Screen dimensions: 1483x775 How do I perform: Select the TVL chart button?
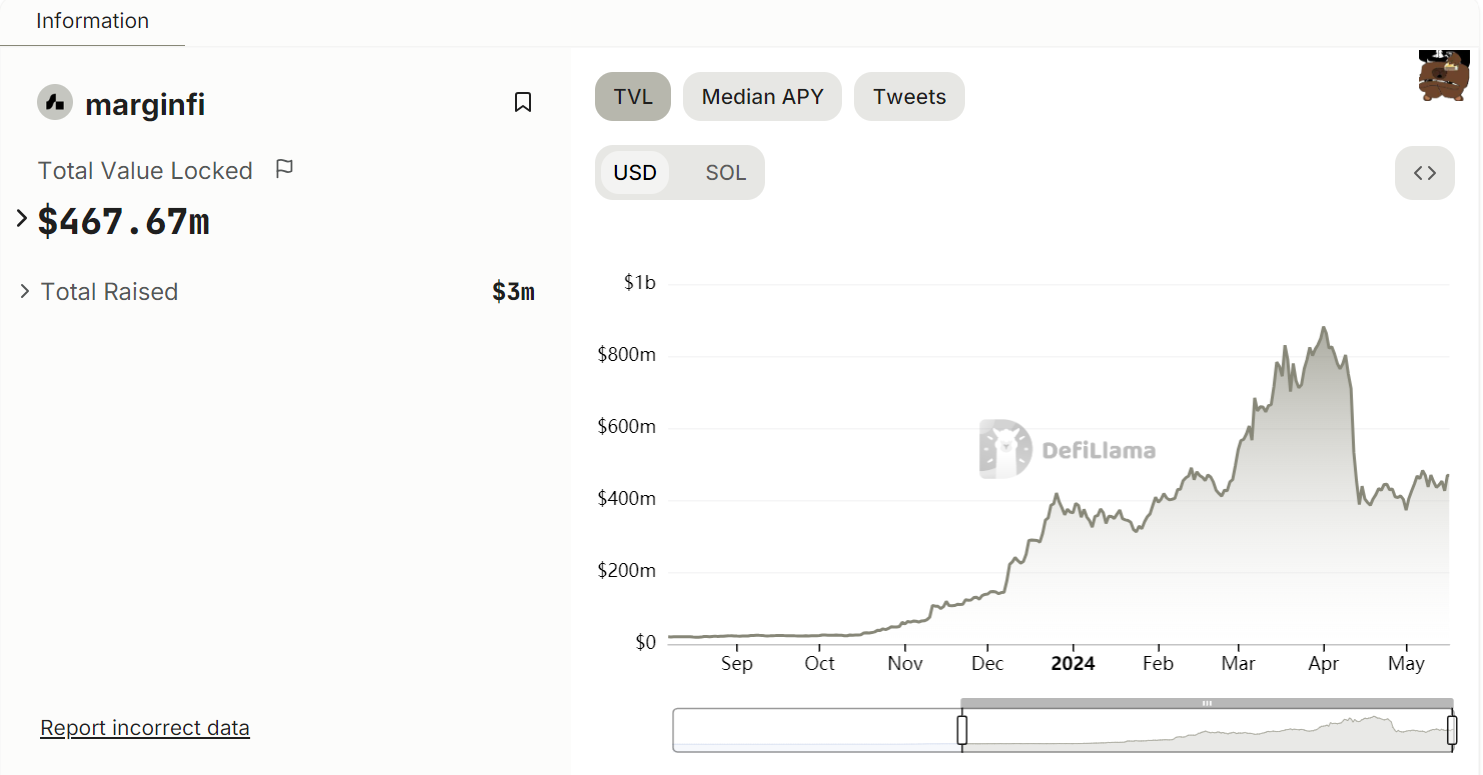click(633, 97)
